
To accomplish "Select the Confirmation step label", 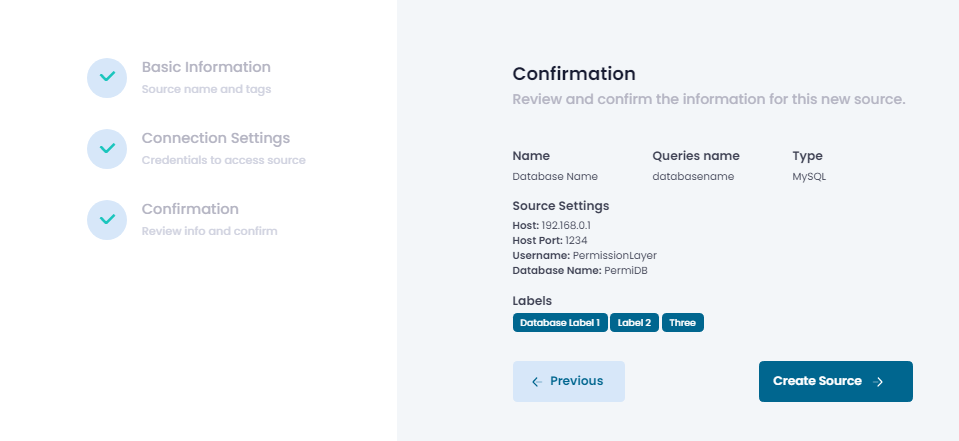I will pyautogui.click(x=190, y=209).
